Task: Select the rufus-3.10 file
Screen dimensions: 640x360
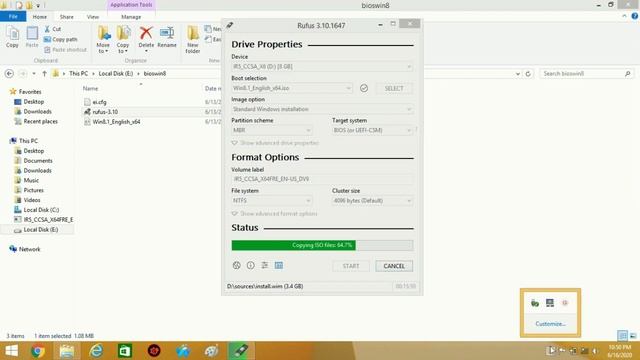Action: [x=105, y=112]
